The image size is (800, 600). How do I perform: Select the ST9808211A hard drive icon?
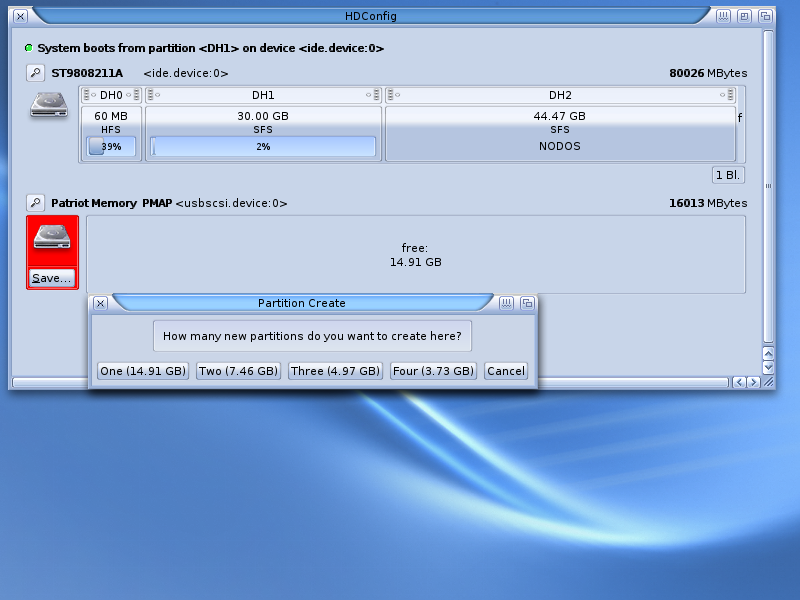[x=49, y=105]
